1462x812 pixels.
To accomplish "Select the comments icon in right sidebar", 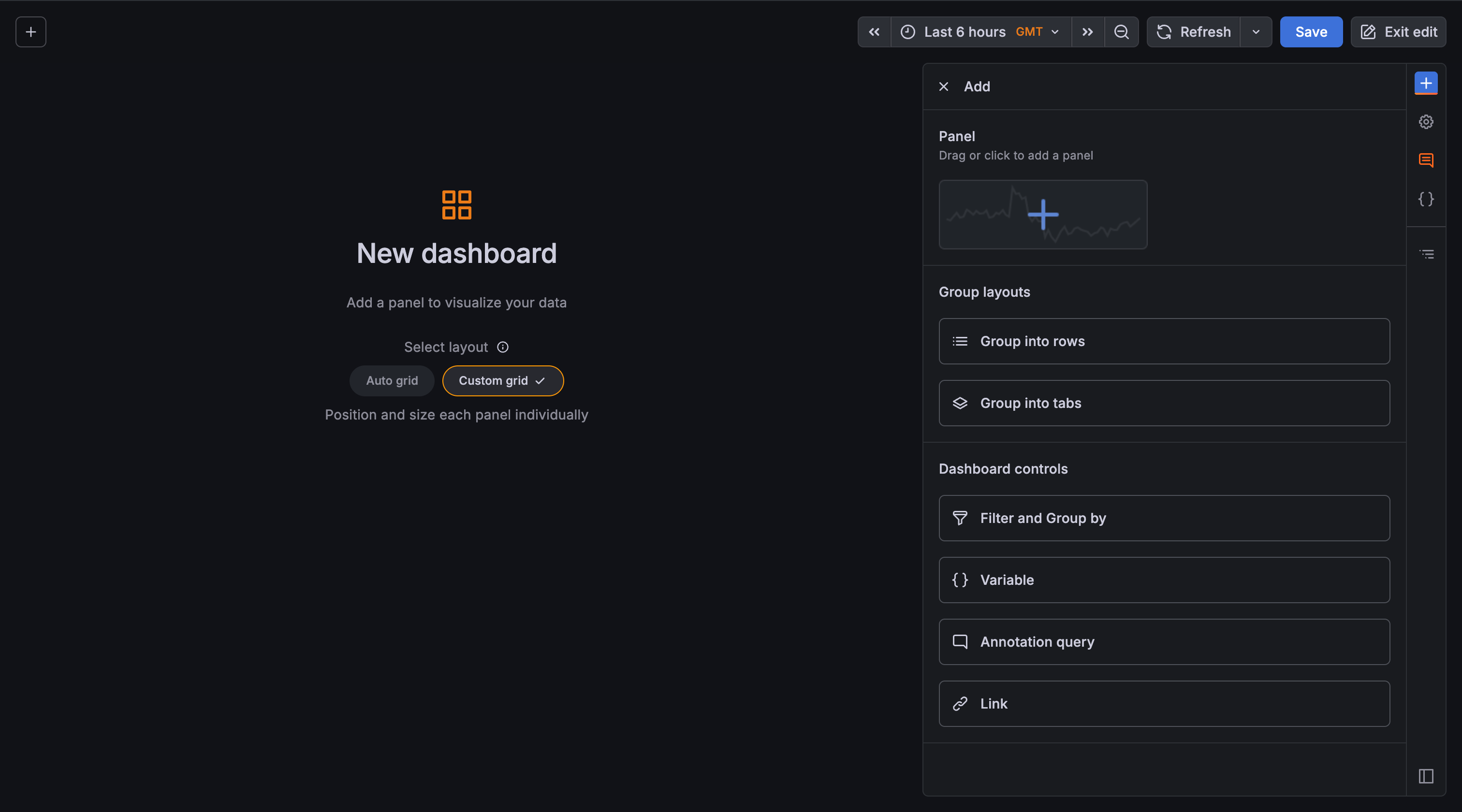I will 1426,160.
